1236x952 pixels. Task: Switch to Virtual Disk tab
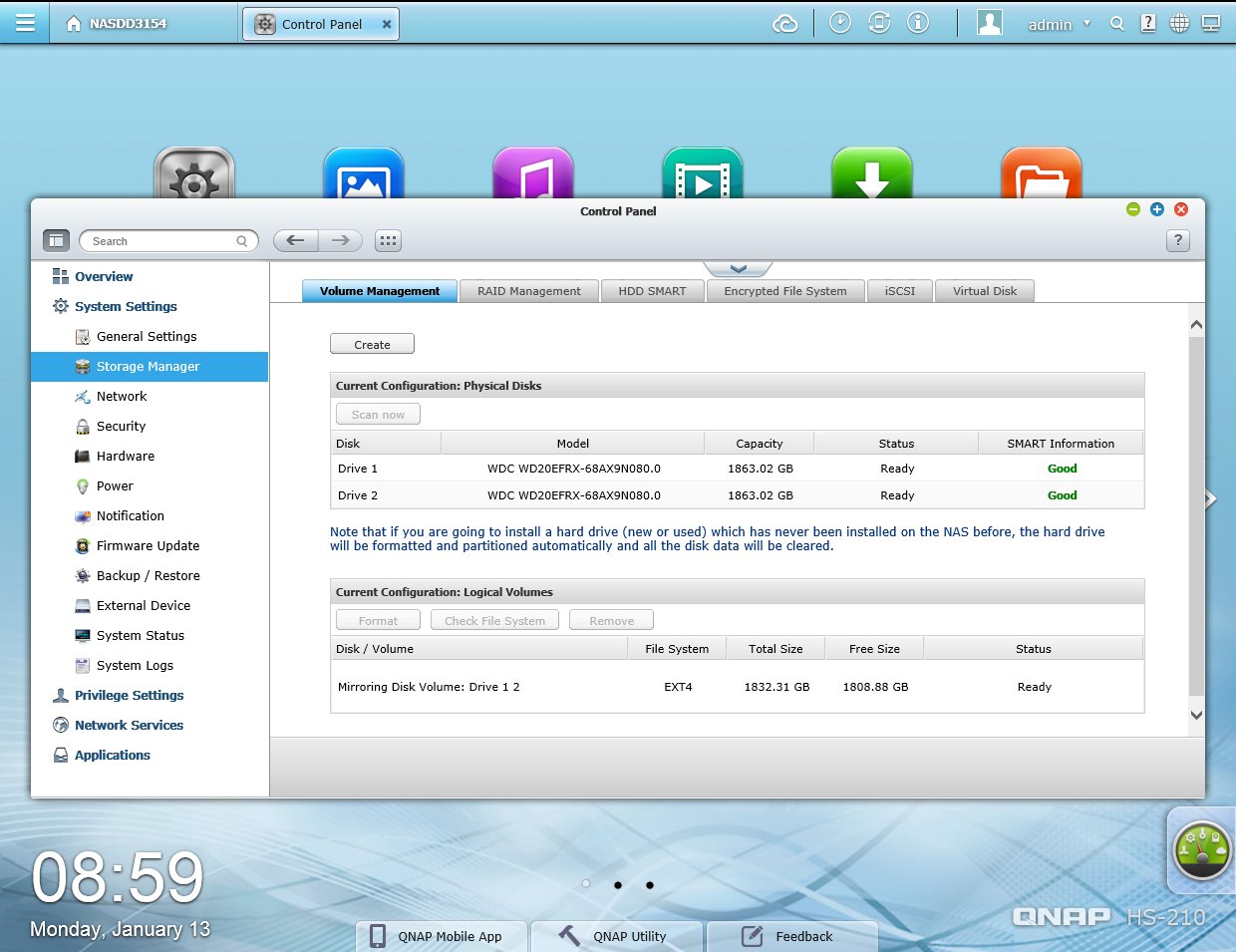pyautogui.click(x=985, y=291)
